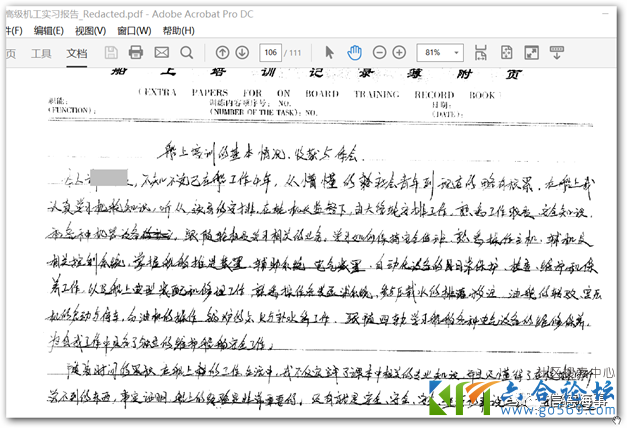This screenshot has height=428, width=627.
Task: Click the fit width scrolling icon
Action: [x=481, y=52]
